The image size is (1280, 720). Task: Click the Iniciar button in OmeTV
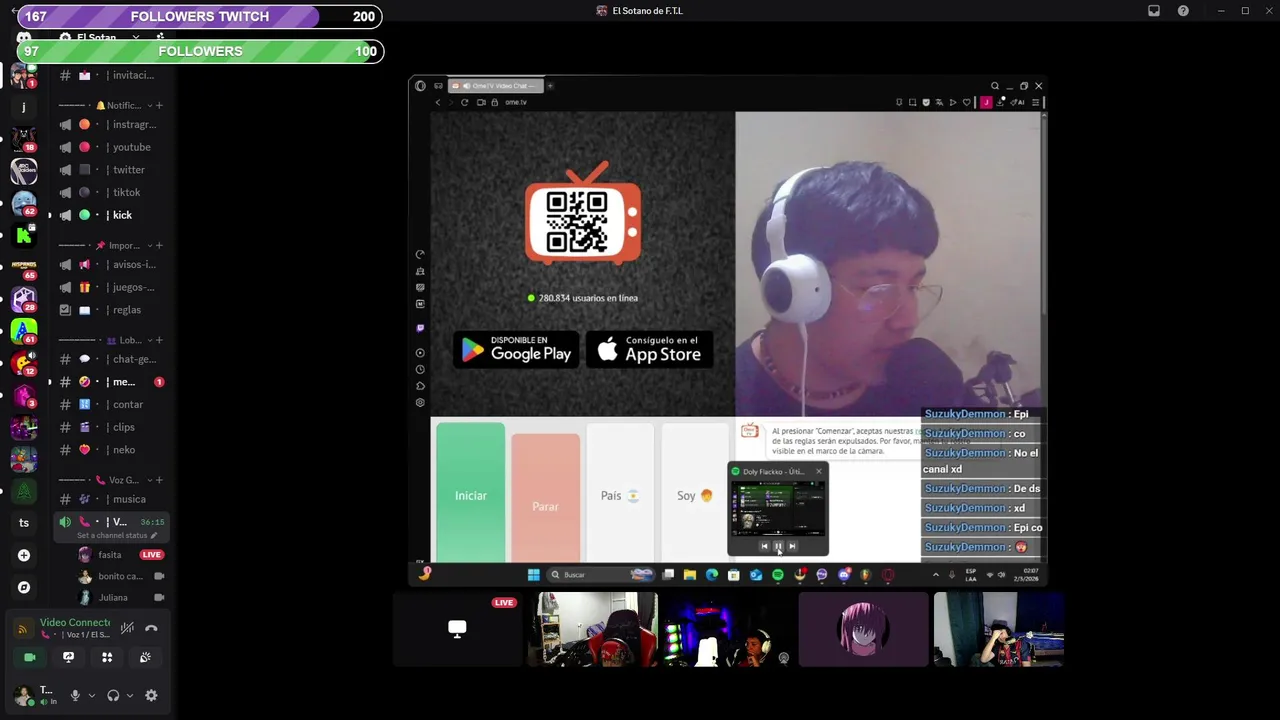(x=471, y=494)
